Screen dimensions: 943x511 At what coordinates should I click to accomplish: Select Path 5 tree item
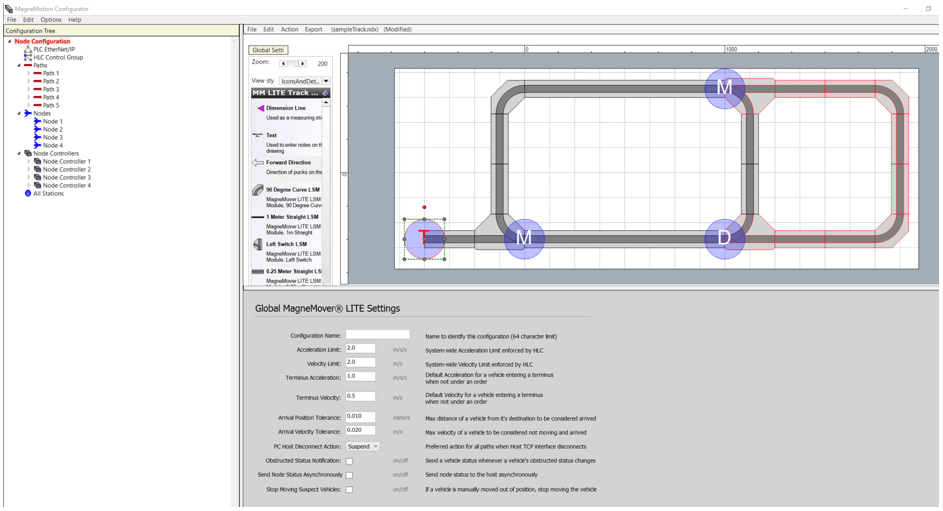click(x=51, y=105)
